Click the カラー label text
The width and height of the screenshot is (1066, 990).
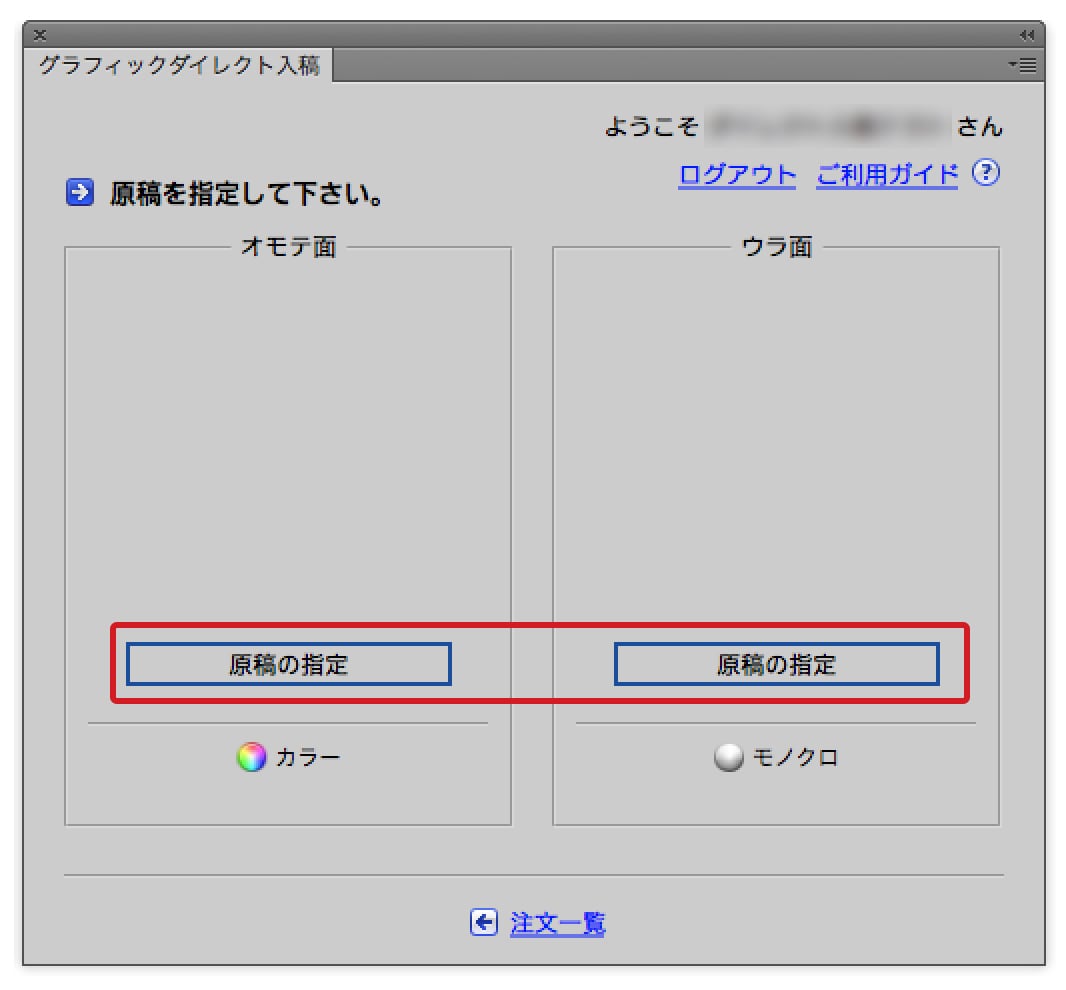pyautogui.click(x=308, y=758)
